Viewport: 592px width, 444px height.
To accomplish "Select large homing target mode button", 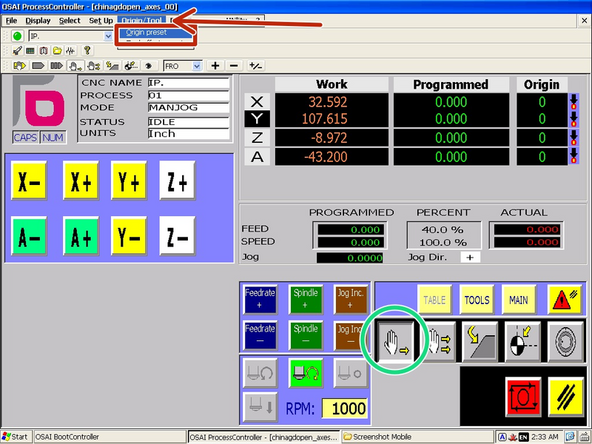I will [523, 342].
